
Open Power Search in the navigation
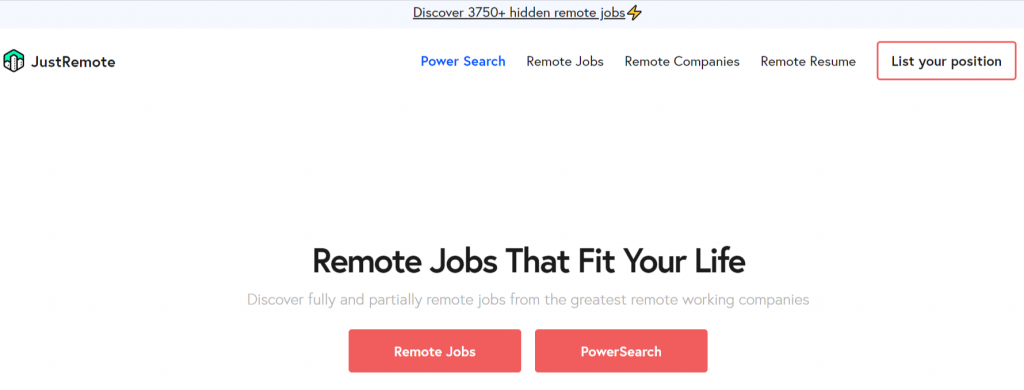(463, 61)
